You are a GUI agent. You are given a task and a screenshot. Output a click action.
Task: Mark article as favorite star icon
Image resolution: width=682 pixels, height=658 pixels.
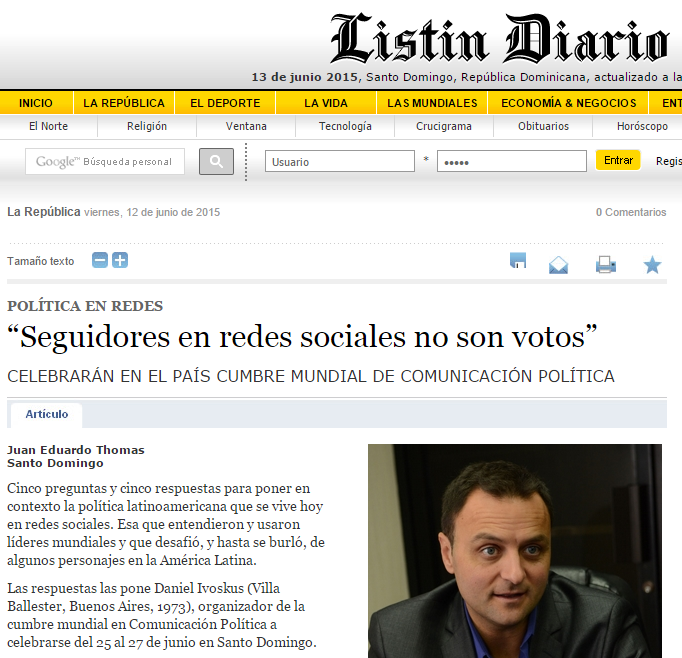(x=652, y=265)
